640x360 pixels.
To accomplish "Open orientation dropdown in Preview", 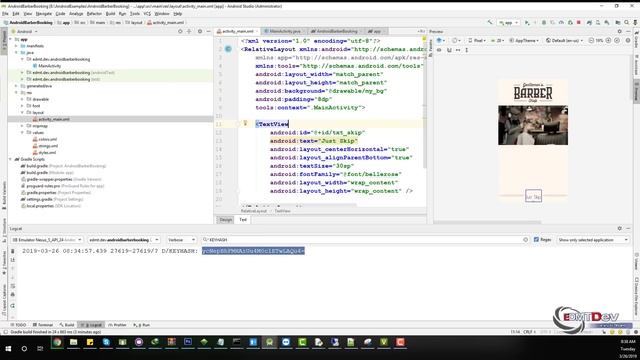I will 456,40.
